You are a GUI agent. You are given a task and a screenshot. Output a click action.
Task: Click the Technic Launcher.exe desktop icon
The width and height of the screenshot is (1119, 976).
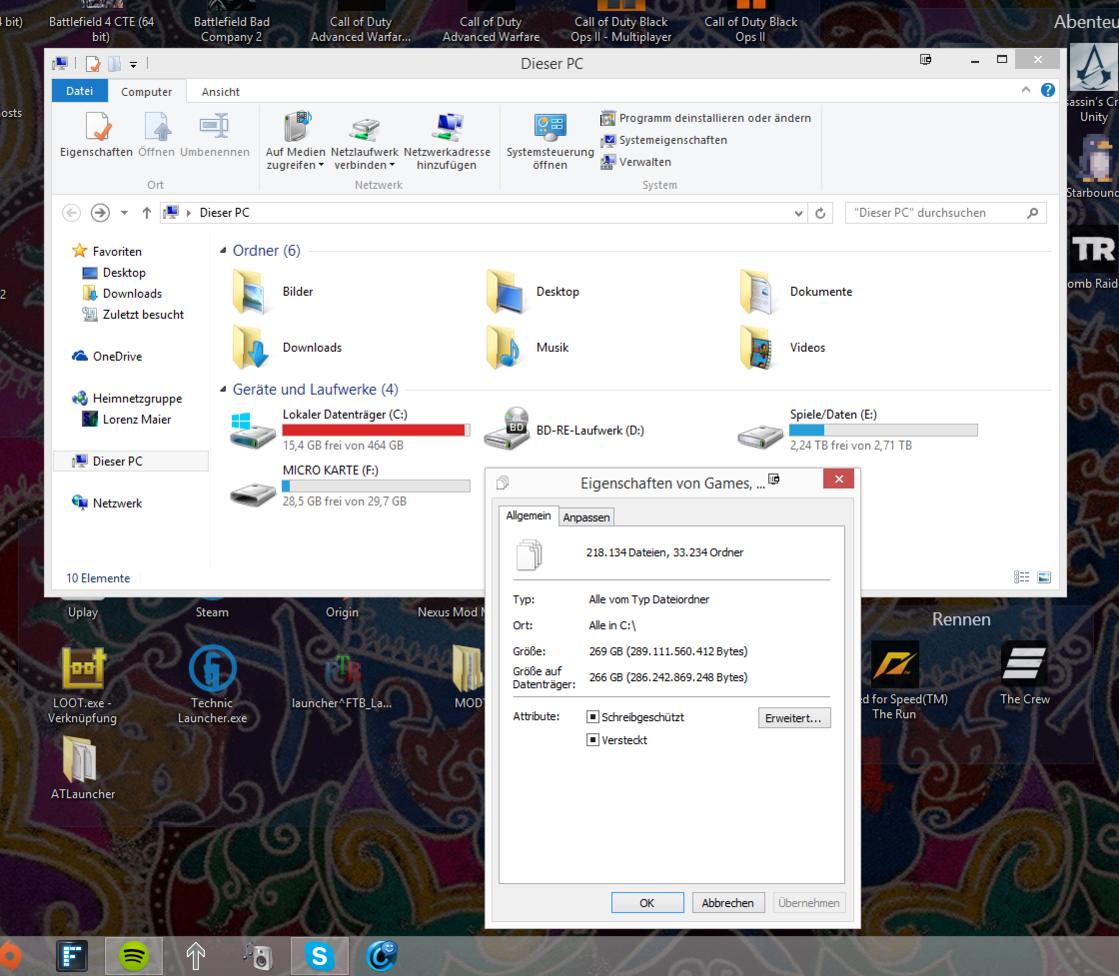click(212, 684)
